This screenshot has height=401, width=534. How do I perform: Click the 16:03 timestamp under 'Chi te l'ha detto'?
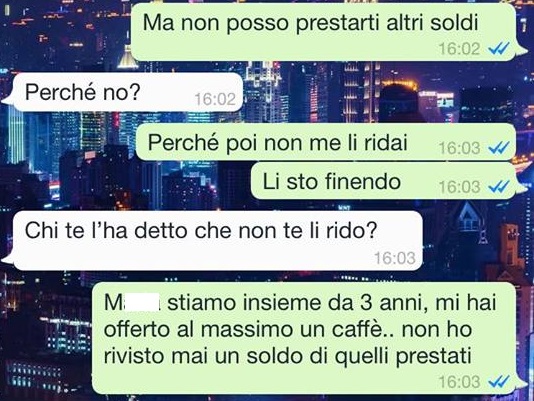tap(395, 258)
